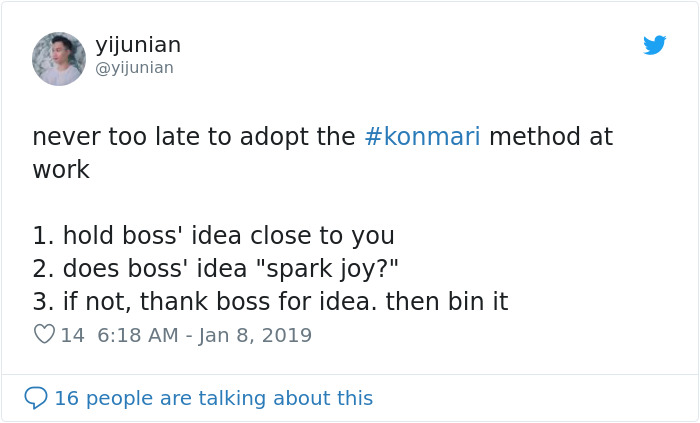
Task: Open "16 people are talking about this"
Action: (x=213, y=398)
